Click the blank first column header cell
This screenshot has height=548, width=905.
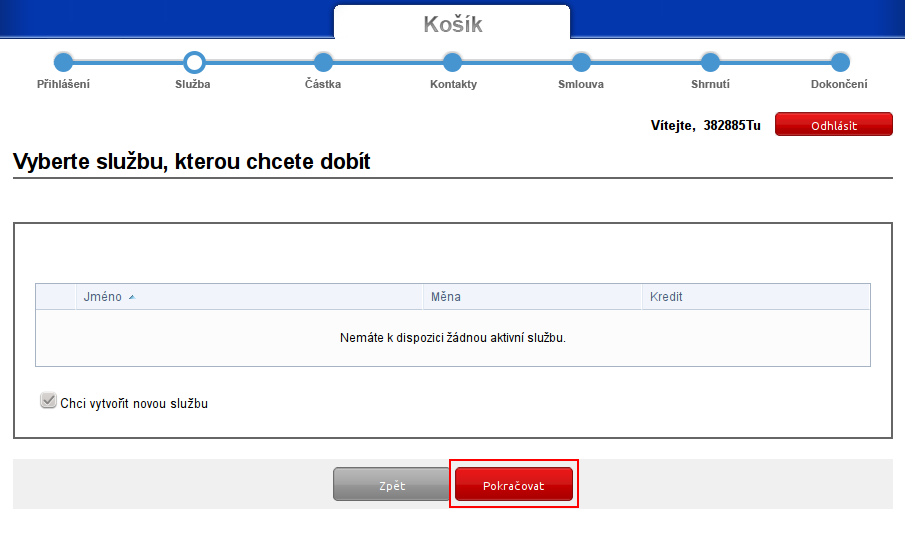tap(56, 297)
